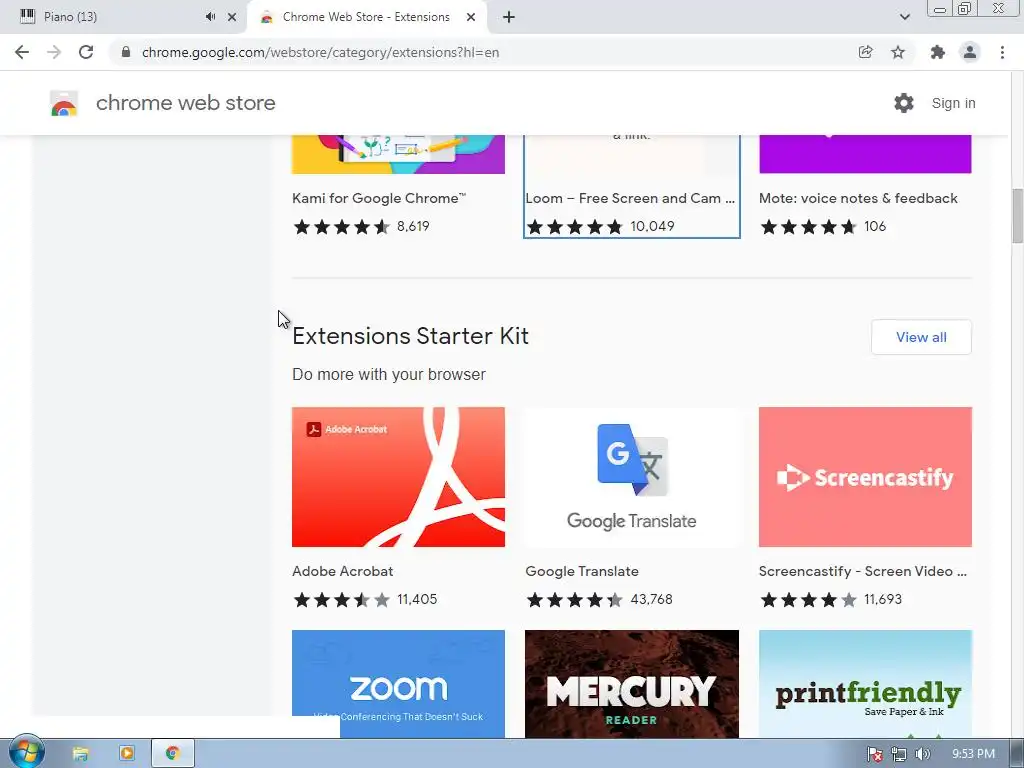Image resolution: width=1024 pixels, height=768 pixels.
Task: Click the Screencastify - Screen Video title
Action: [863, 571]
